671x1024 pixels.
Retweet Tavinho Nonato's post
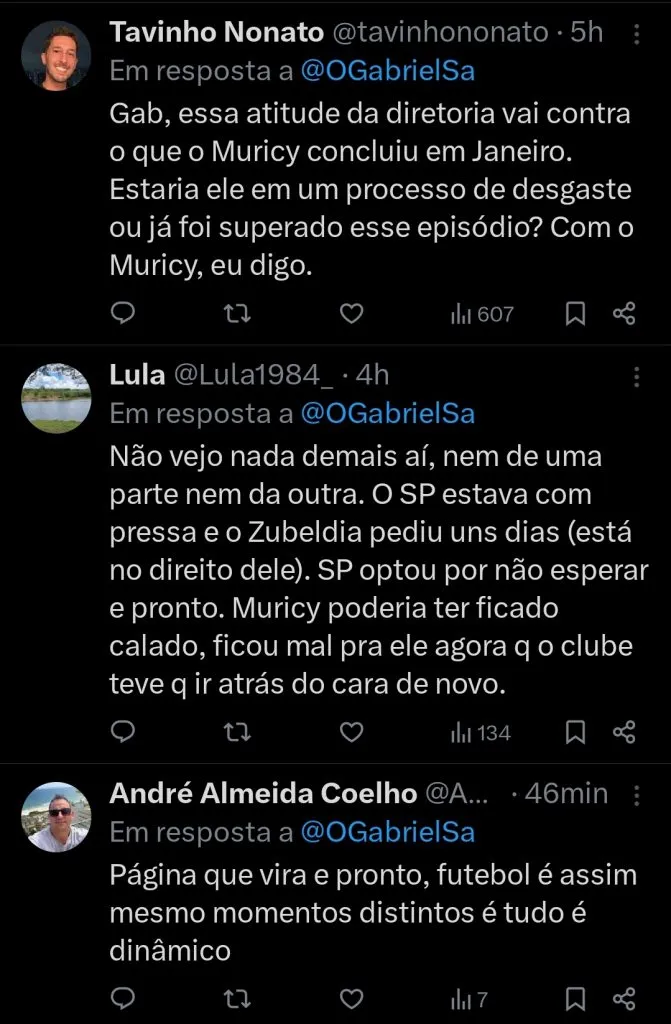tap(237, 314)
